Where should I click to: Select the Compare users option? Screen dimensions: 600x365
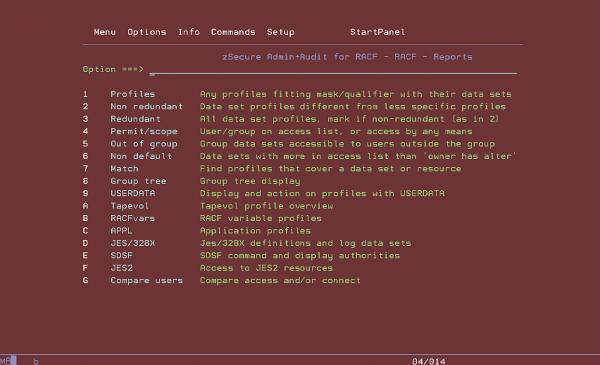147,280
